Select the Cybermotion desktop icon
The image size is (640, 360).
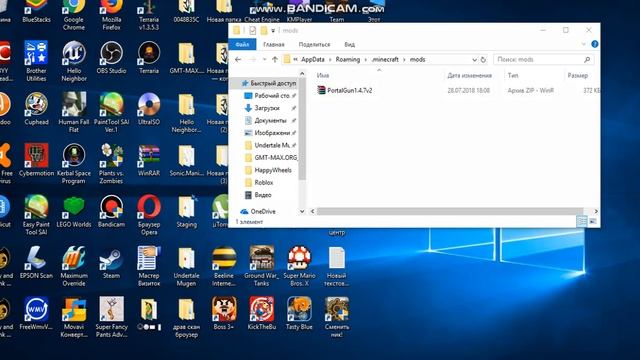pyautogui.click(x=36, y=160)
